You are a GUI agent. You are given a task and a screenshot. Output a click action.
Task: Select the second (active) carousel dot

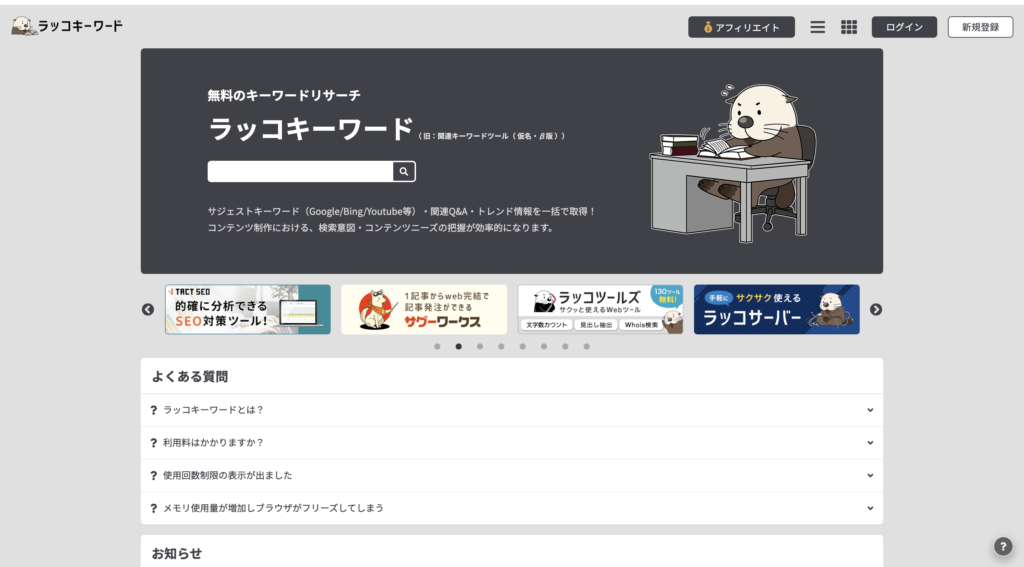pyautogui.click(x=458, y=347)
